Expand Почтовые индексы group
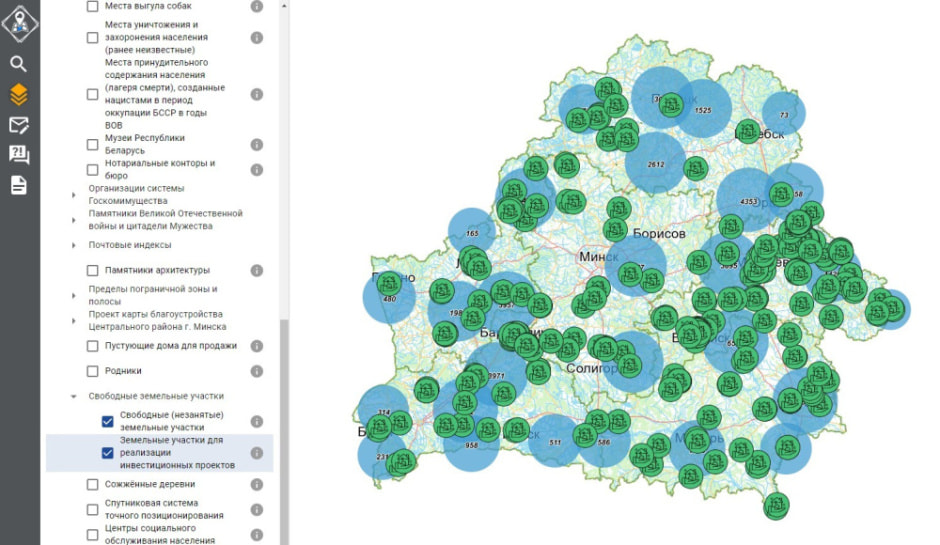Screen dimensions: 940x545 point(74,245)
